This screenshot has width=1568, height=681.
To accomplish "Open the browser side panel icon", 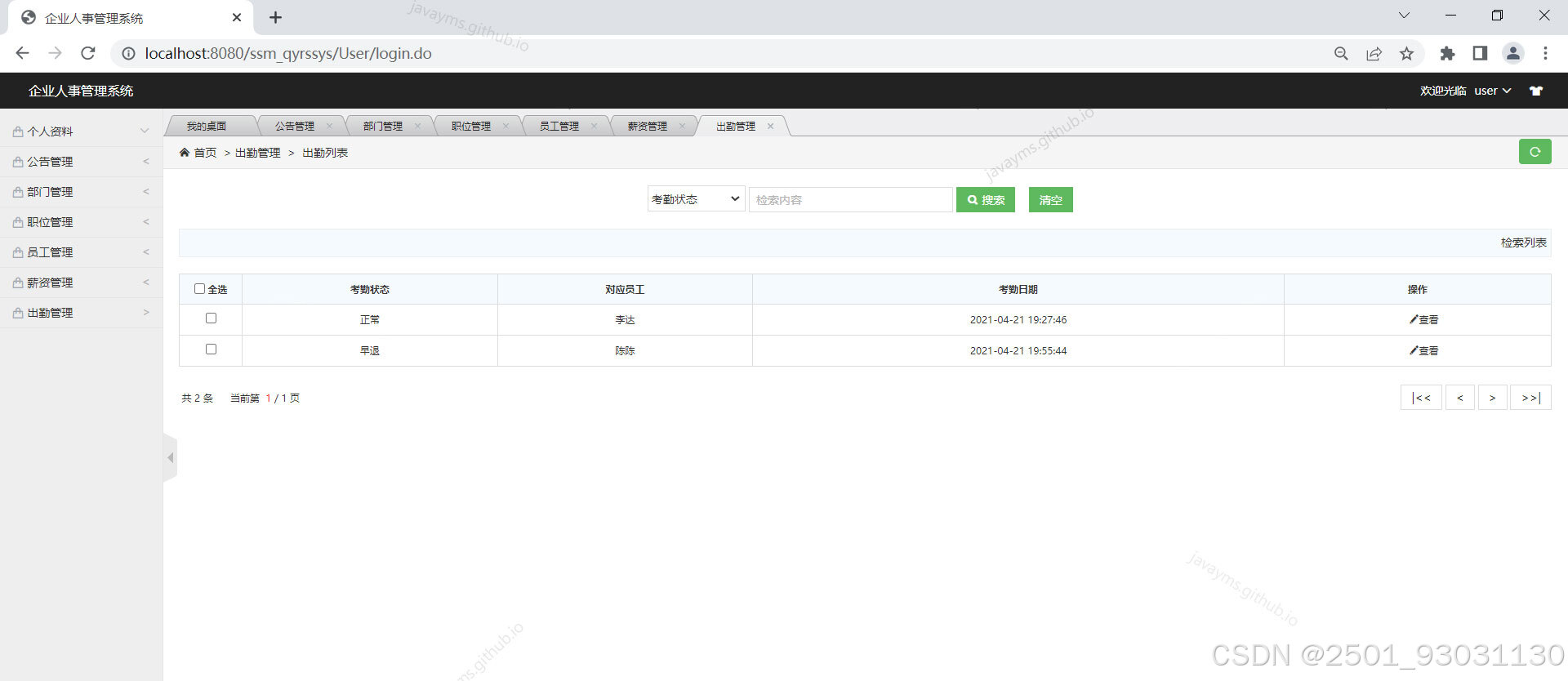I will pos(1480,53).
